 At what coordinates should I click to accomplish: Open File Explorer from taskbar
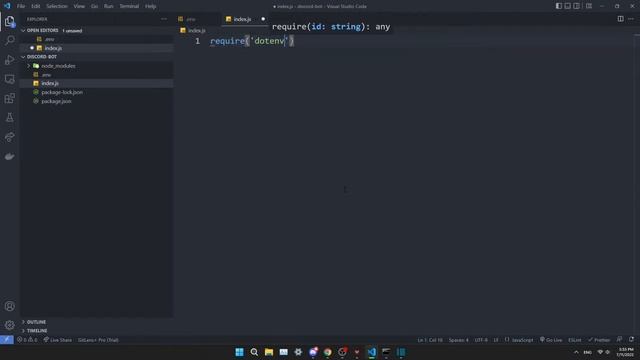[269, 352]
